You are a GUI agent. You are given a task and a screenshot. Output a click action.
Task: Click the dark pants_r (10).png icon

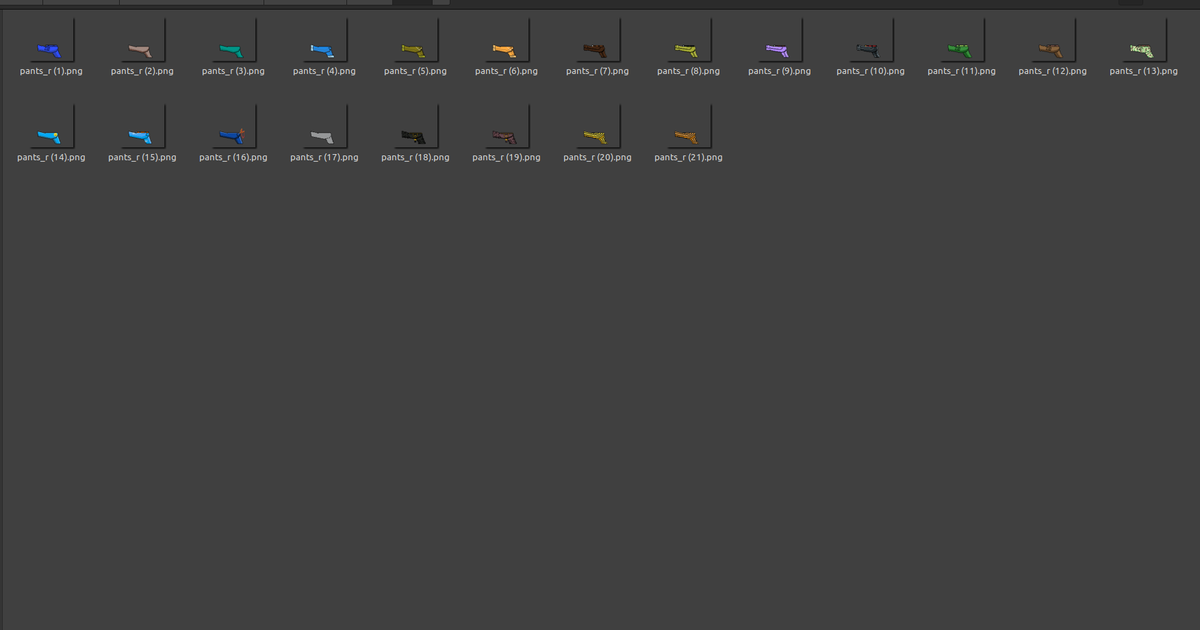point(870,41)
